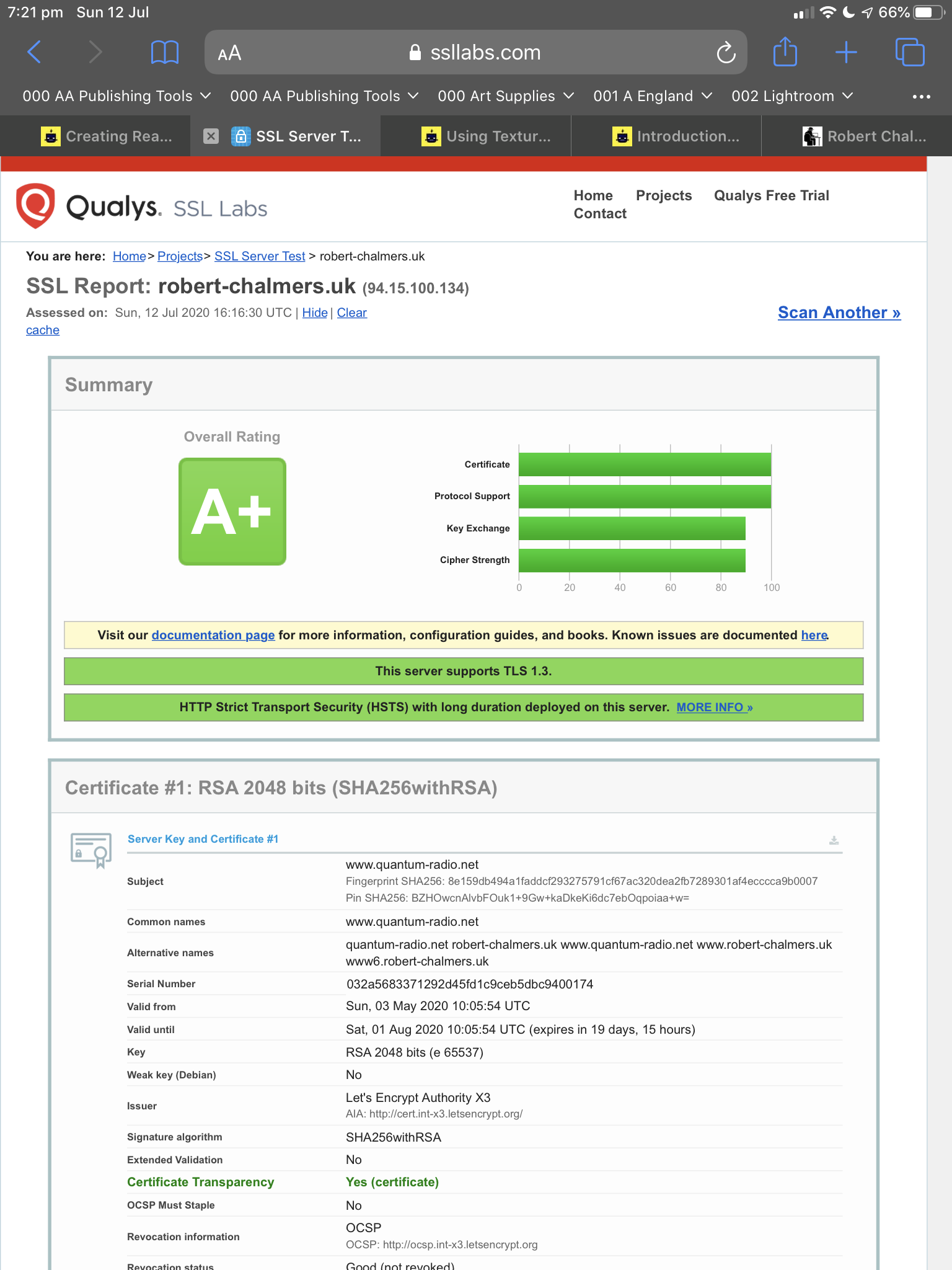This screenshot has height=1270, width=952.
Task: Tap the TLS 1.3 support banner
Action: 464,671
